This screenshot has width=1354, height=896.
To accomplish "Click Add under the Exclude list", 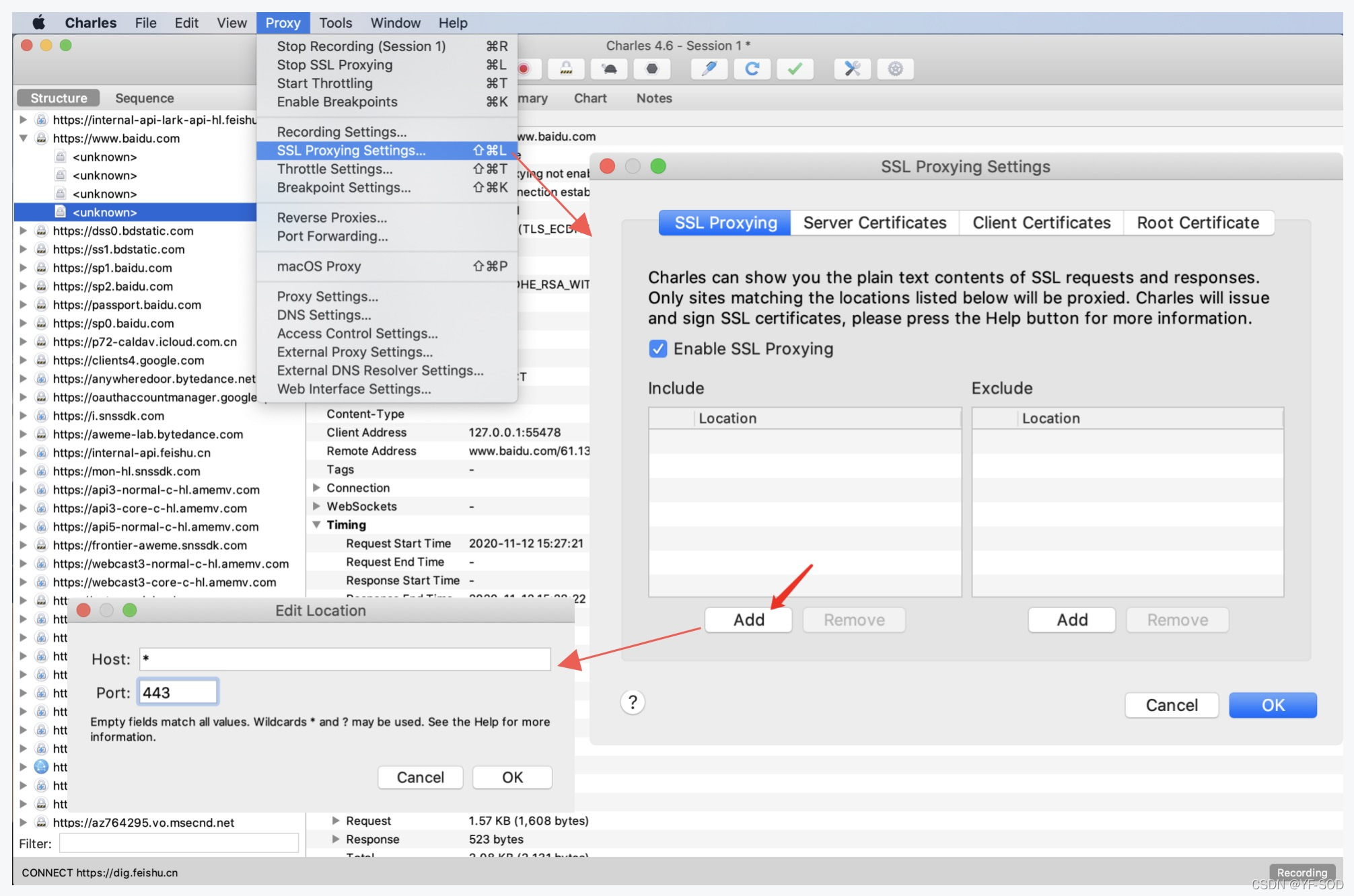I will click(x=1072, y=620).
